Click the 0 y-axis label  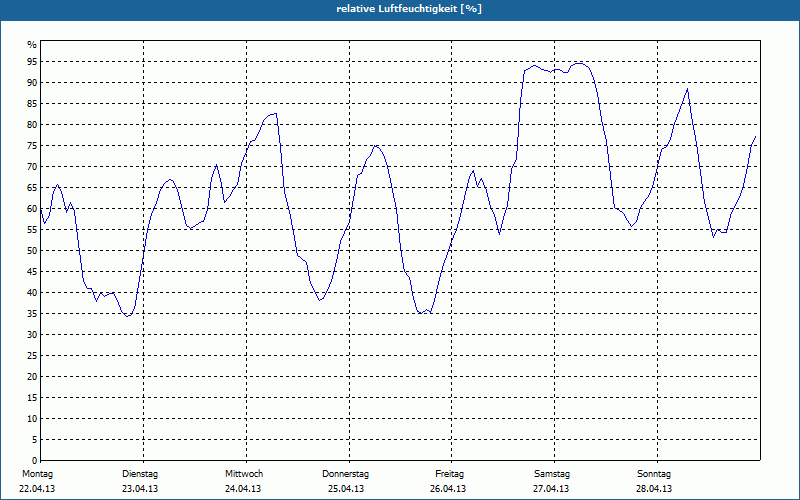pos(34,461)
